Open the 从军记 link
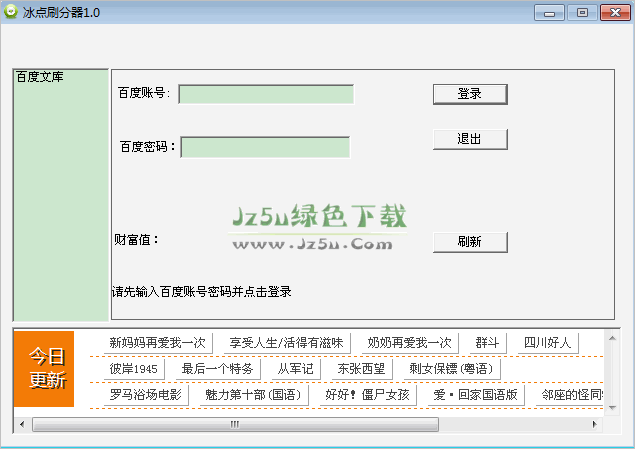The height and width of the screenshot is (449, 635). point(296,369)
